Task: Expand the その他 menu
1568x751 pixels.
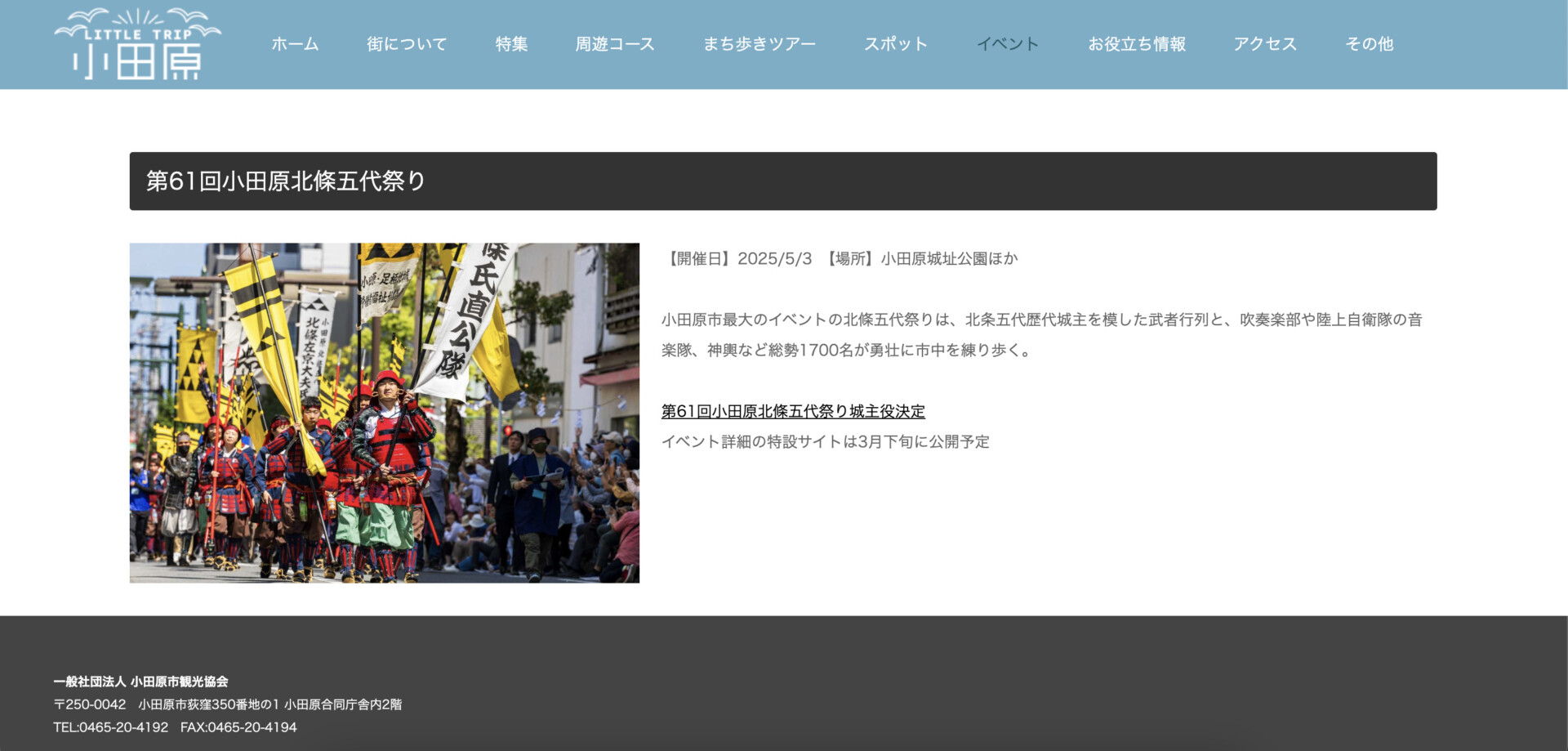Action: click(x=1369, y=44)
